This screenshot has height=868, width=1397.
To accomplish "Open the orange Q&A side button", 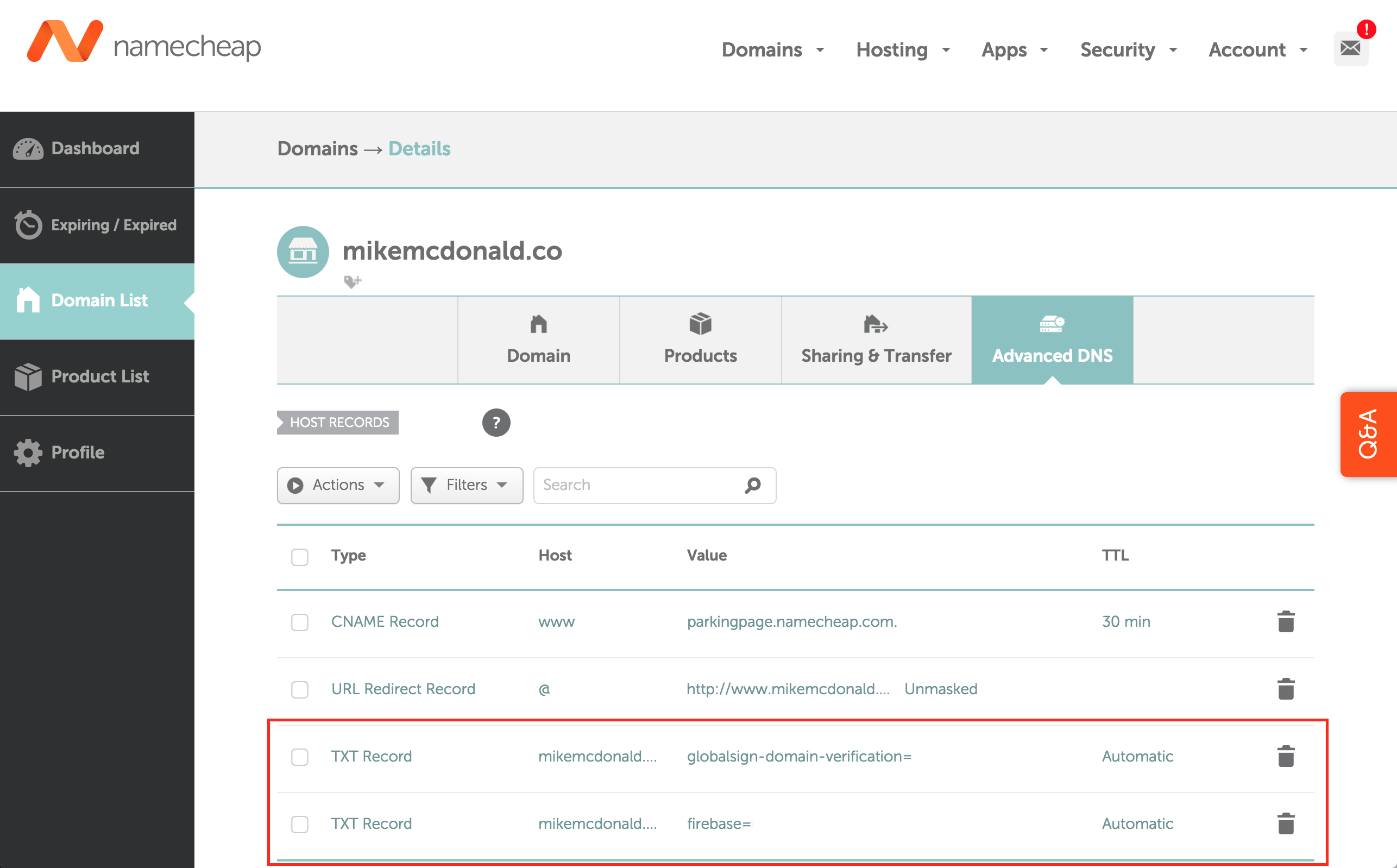I will (1368, 434).
